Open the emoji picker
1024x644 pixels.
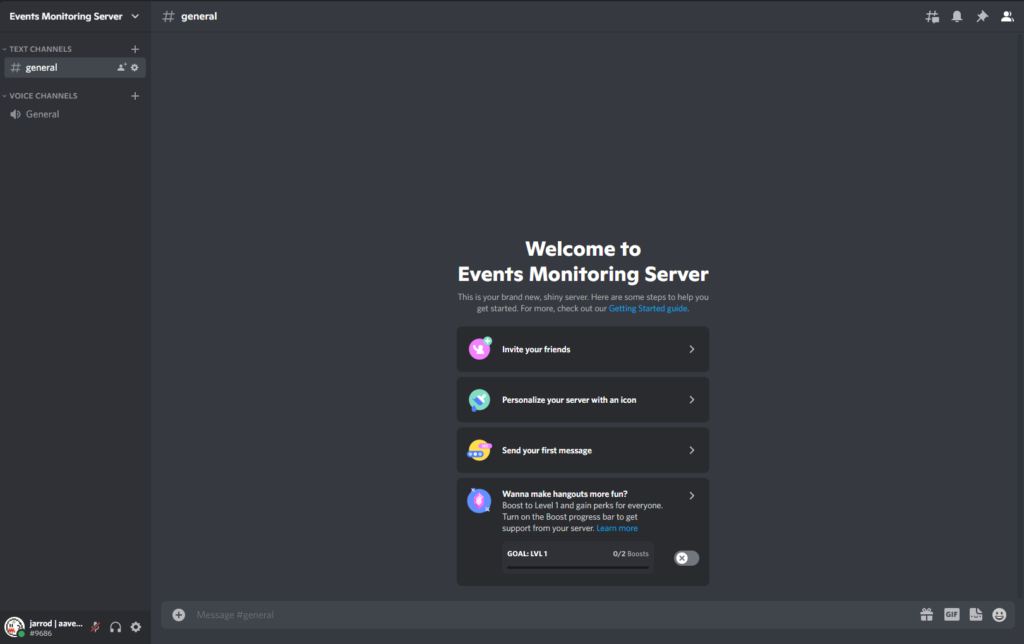[x=999, y=615]
